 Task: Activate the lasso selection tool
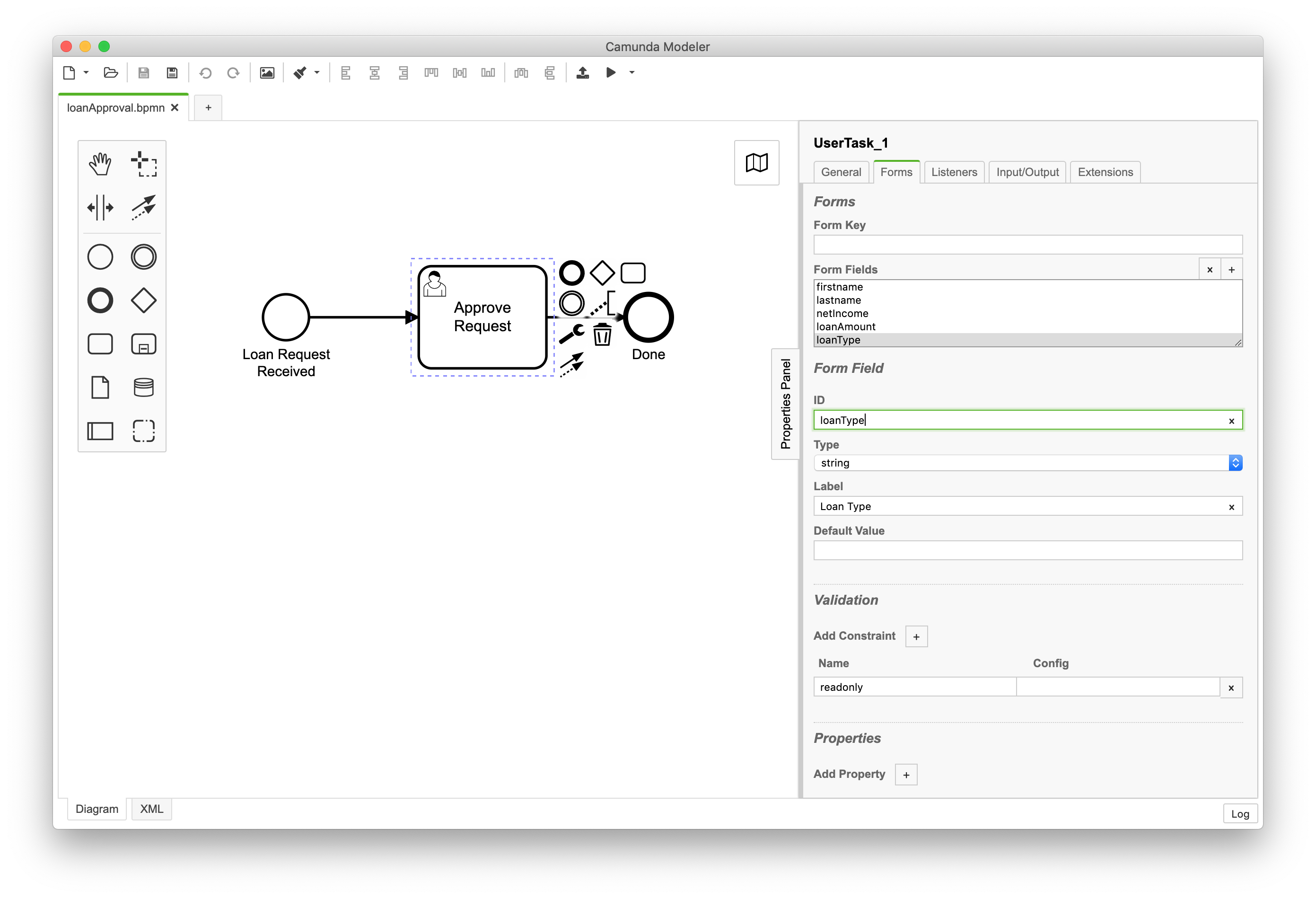point(144,164)
